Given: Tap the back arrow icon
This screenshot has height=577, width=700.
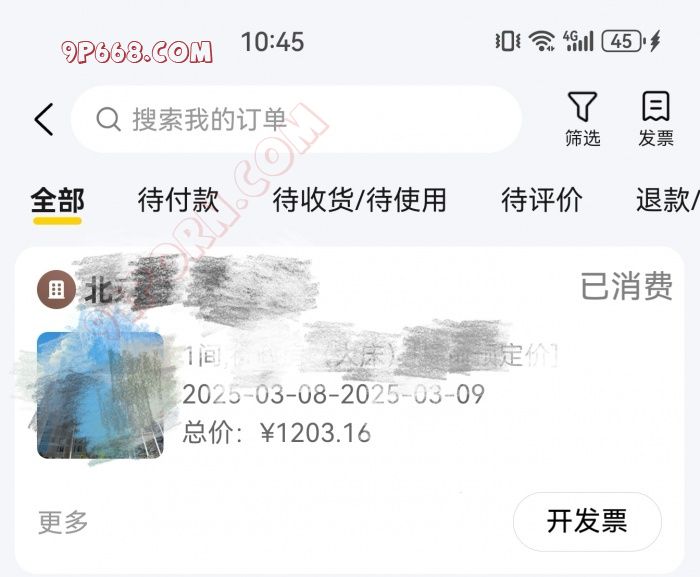Looking at the screenshot, I should pyautogui.click(x=44, y=119).
